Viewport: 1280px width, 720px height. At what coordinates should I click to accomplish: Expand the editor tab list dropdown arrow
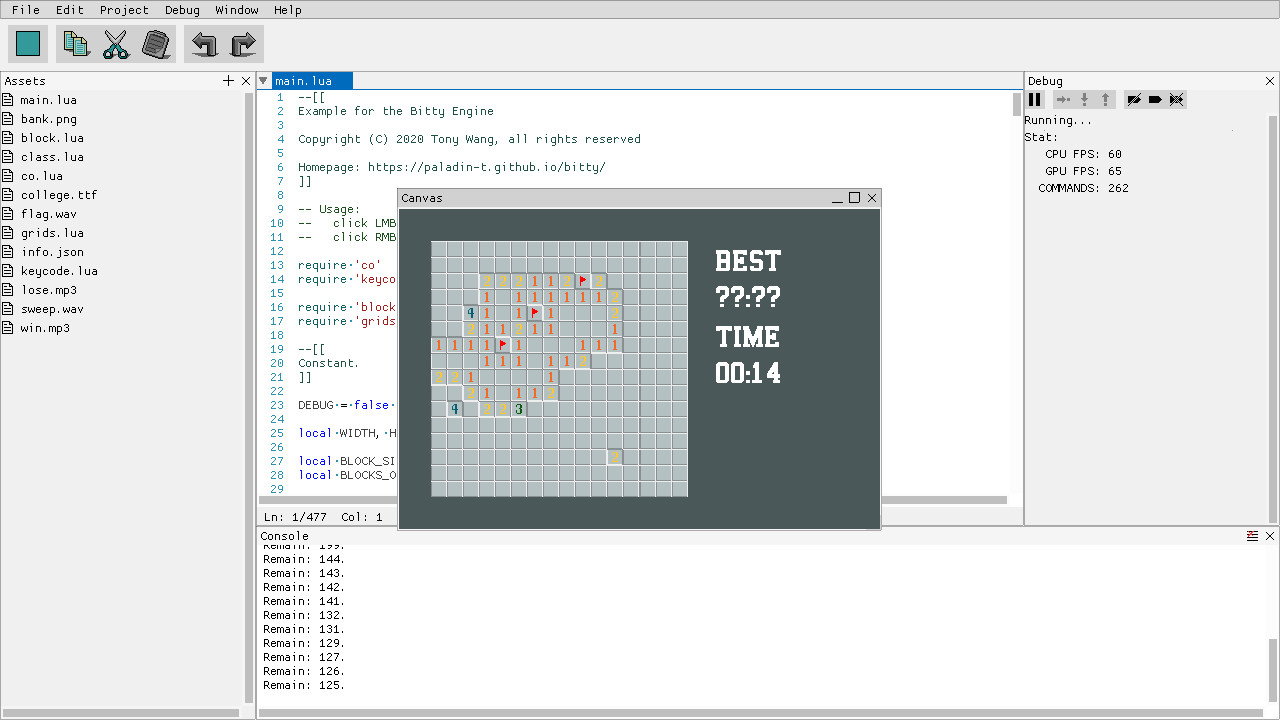tap(263, 81)
